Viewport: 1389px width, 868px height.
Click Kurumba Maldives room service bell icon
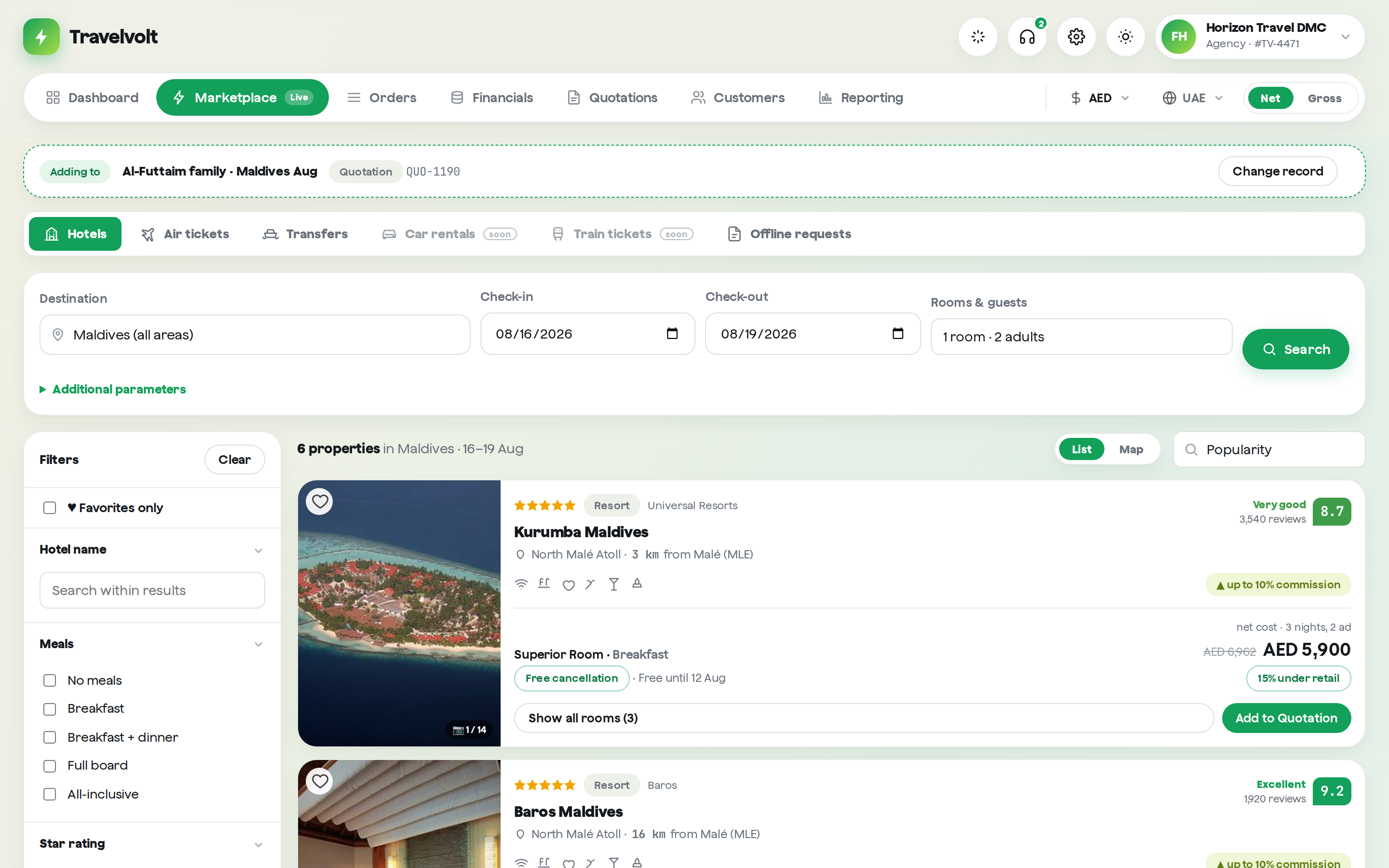click(637, 583)
